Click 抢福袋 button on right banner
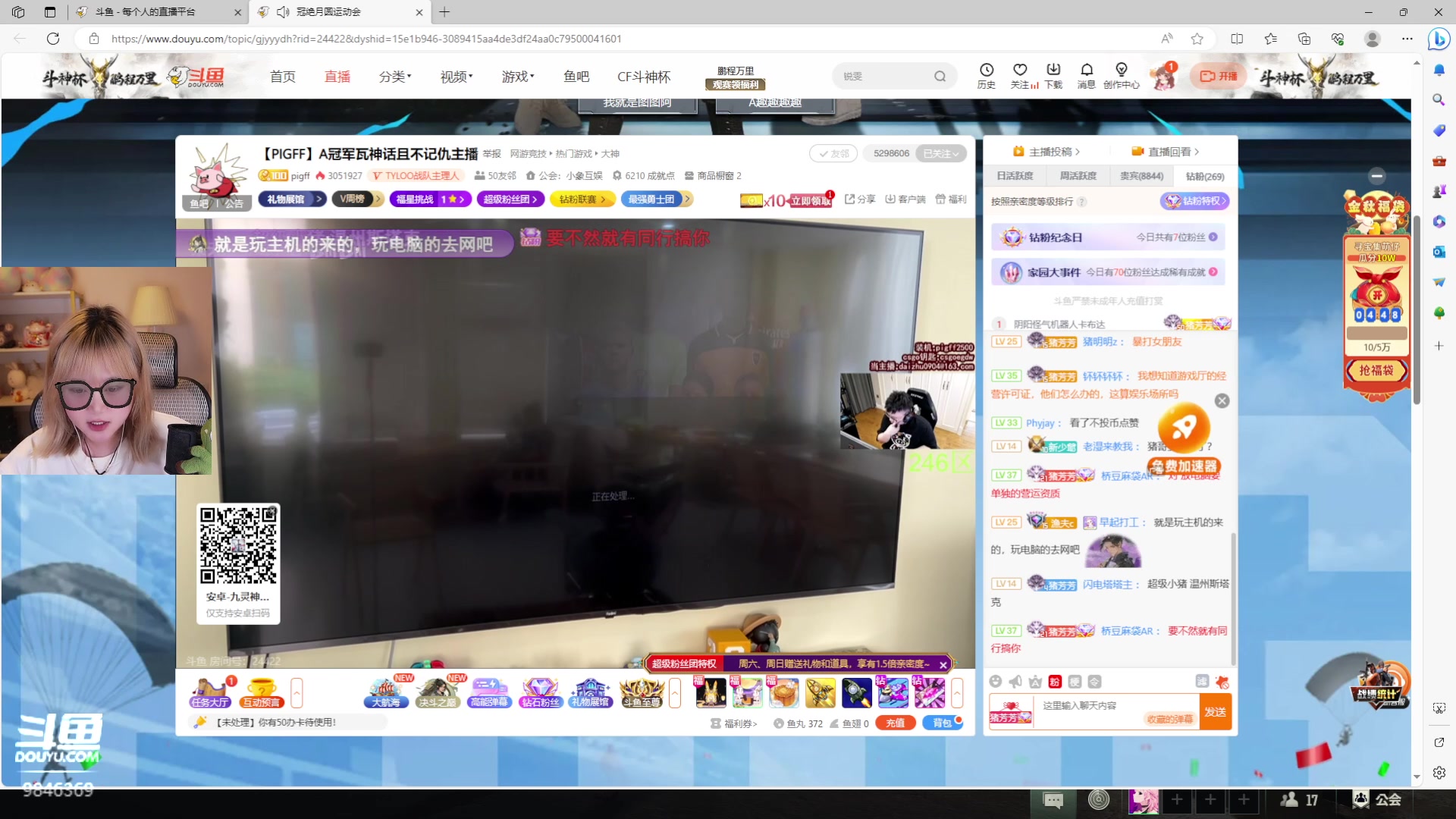This screenshot has width=1456, height=819. [1376, 371]
